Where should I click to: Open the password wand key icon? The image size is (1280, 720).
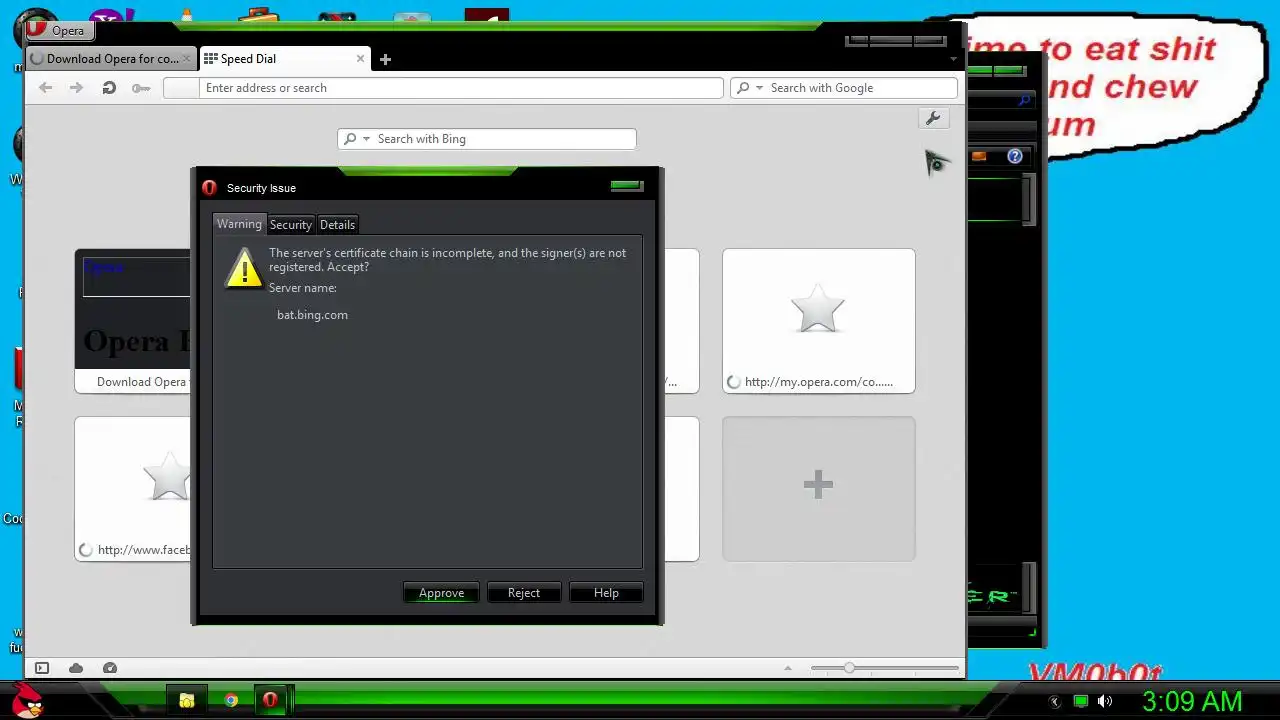point(141,88)
